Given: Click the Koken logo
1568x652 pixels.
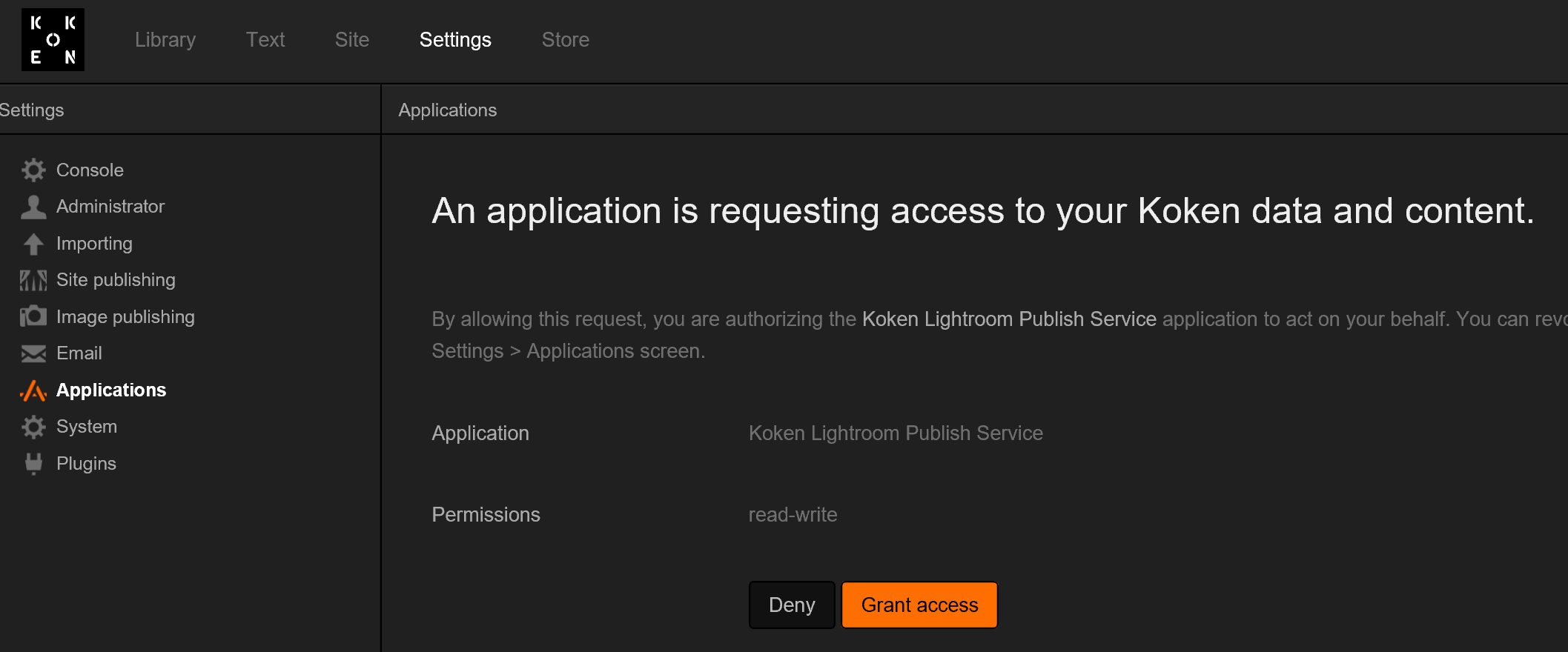Looking at the screenshot, I should coord(53,40).
